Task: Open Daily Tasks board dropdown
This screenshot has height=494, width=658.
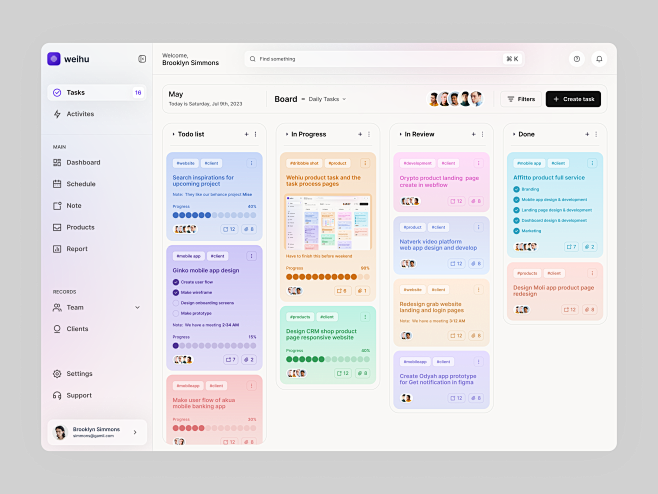Action: [327, 99]
